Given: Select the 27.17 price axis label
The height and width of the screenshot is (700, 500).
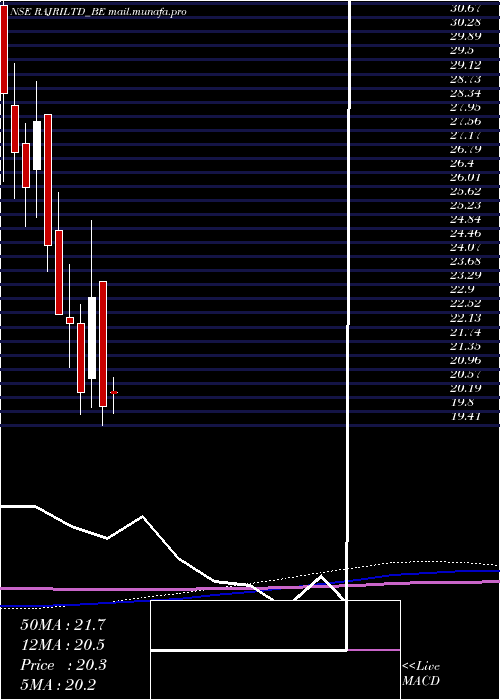Looking at the screenshot, I should tap(465, 135).
